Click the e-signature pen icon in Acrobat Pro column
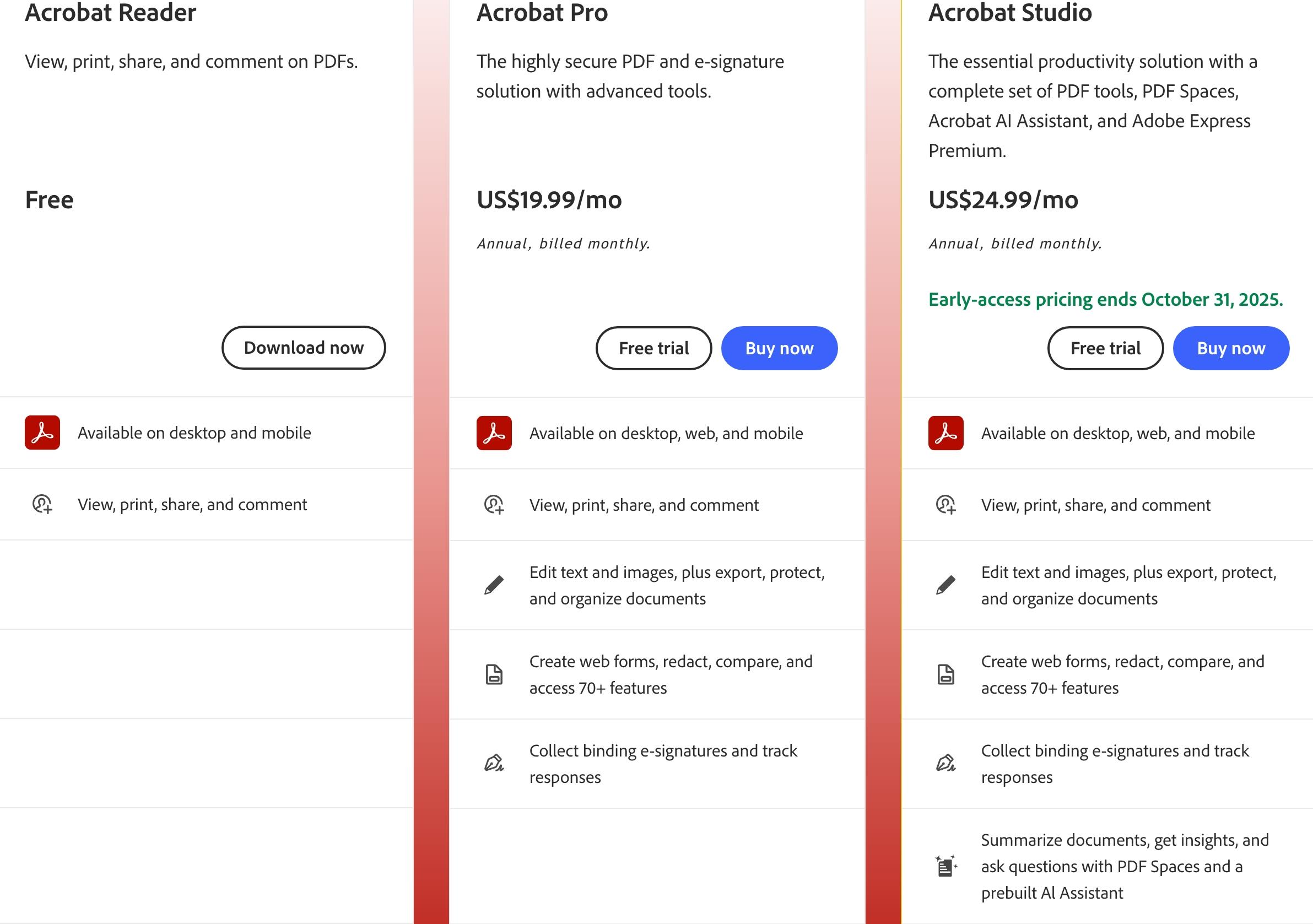The width and height of the screenshot is (1313, 924). point(494,763)
